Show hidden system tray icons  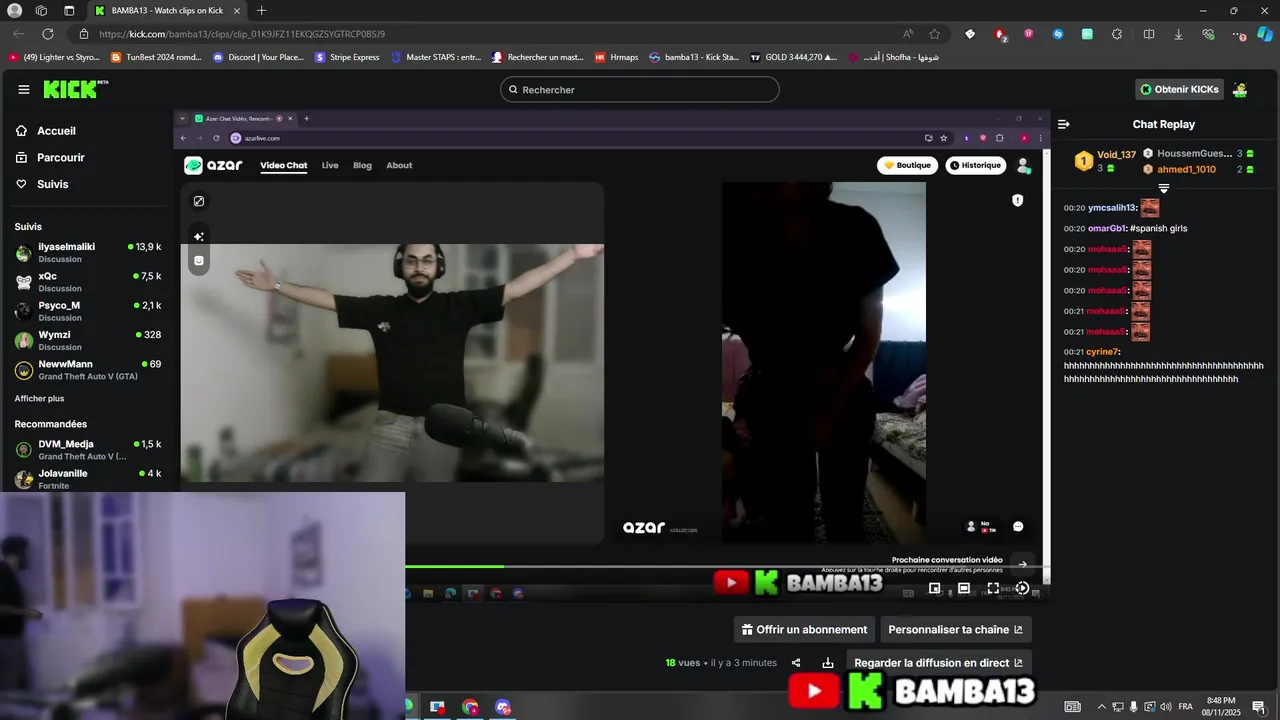tap(1102, 707)
